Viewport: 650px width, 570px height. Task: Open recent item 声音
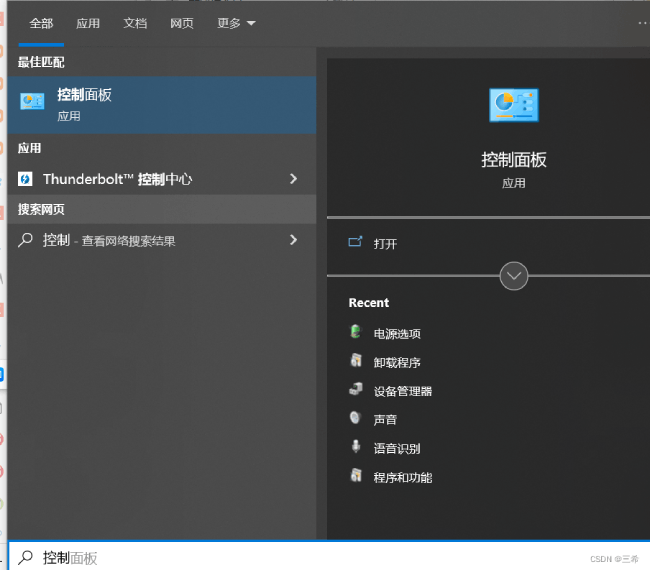coord(385,420)
